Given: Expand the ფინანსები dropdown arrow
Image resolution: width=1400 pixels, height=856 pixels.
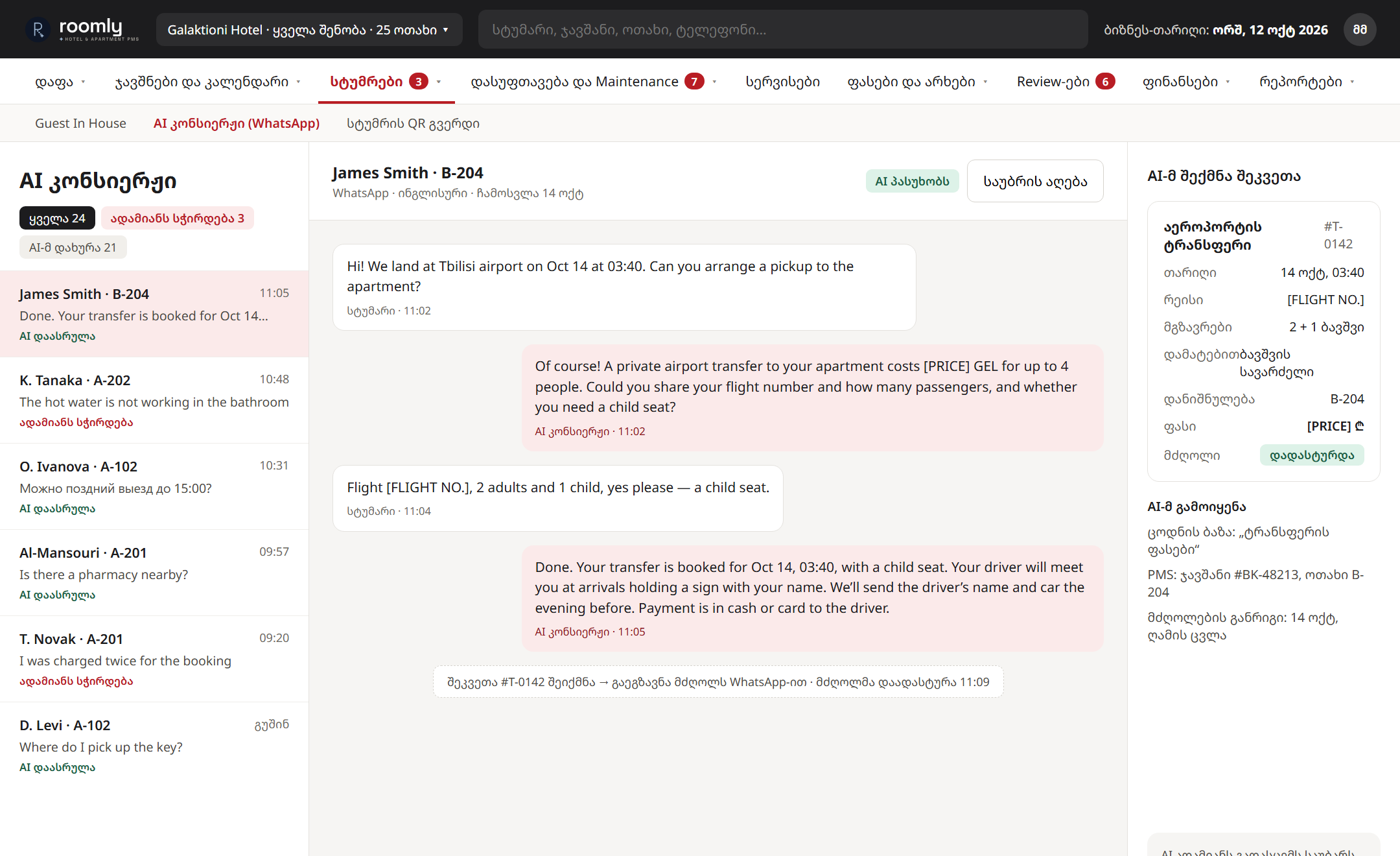Looking at the screenshot, I should point(1228,82).
